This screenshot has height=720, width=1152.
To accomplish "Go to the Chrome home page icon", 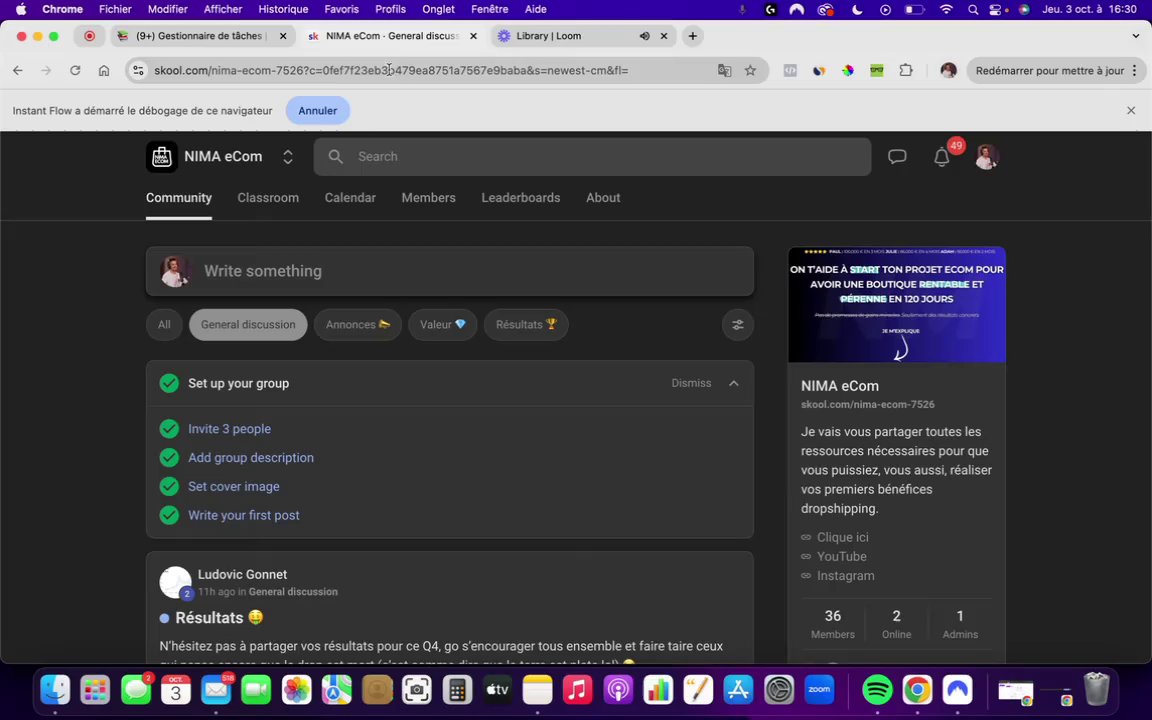I will (104, 71).
